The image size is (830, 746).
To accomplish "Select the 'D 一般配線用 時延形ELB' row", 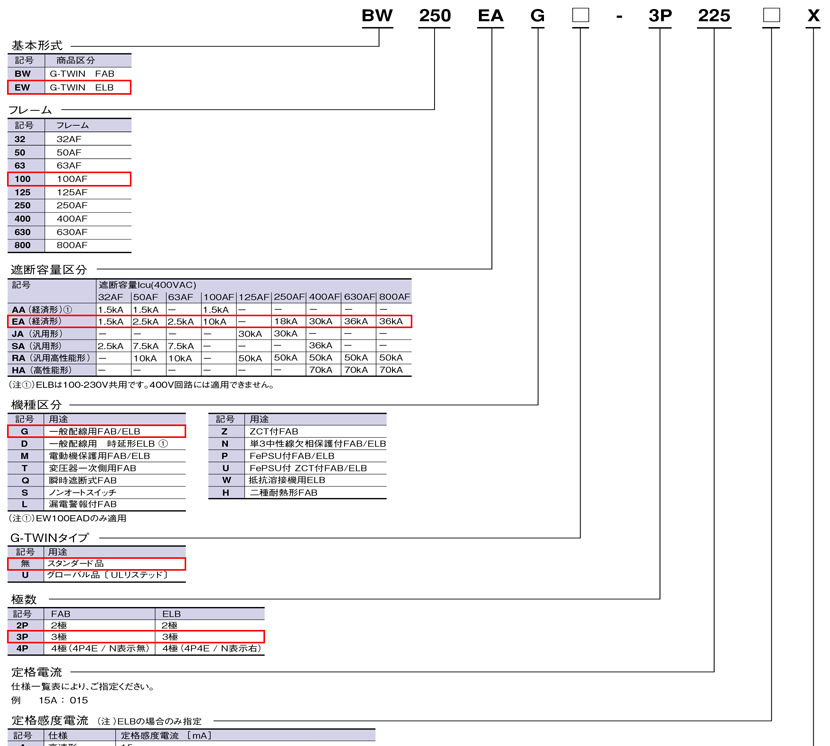I will (x=97, y=444).
